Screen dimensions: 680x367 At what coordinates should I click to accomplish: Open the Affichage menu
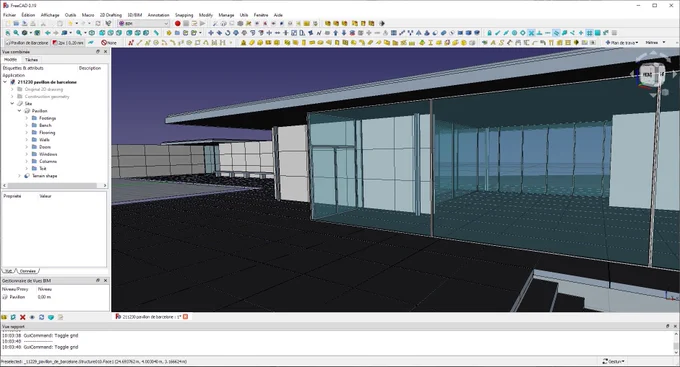[50, 15]
